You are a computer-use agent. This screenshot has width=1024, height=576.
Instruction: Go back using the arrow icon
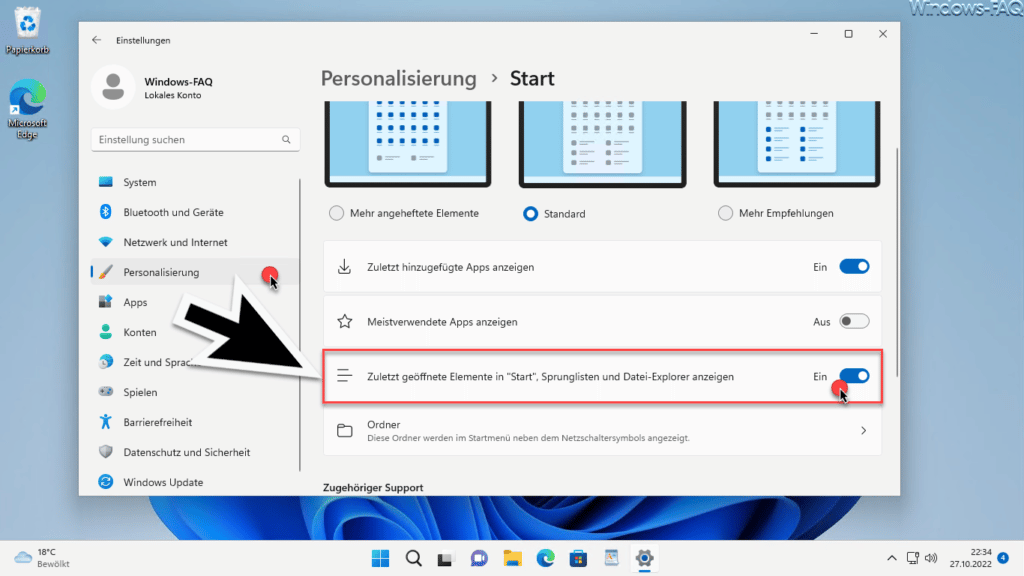pos(97,40)
